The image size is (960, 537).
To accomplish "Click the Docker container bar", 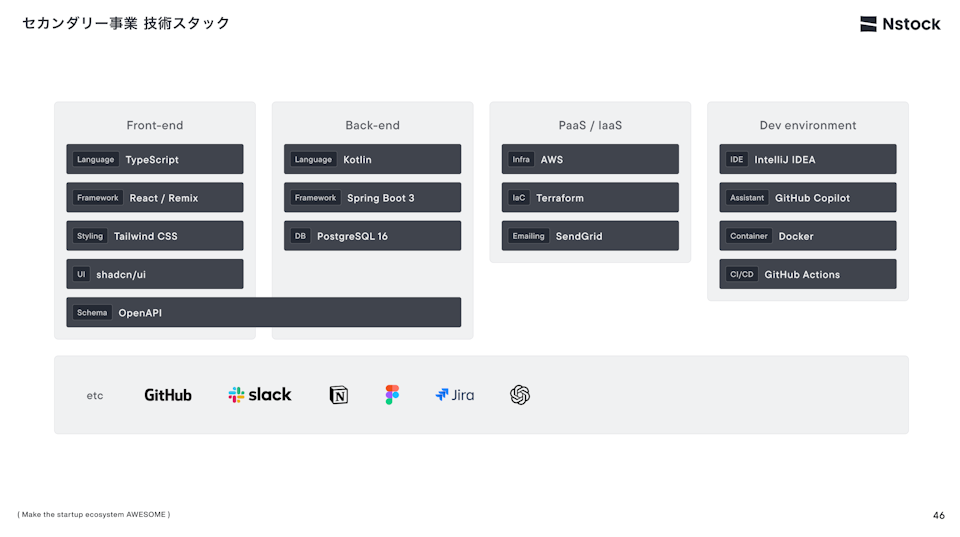I will tap(808, 236).
